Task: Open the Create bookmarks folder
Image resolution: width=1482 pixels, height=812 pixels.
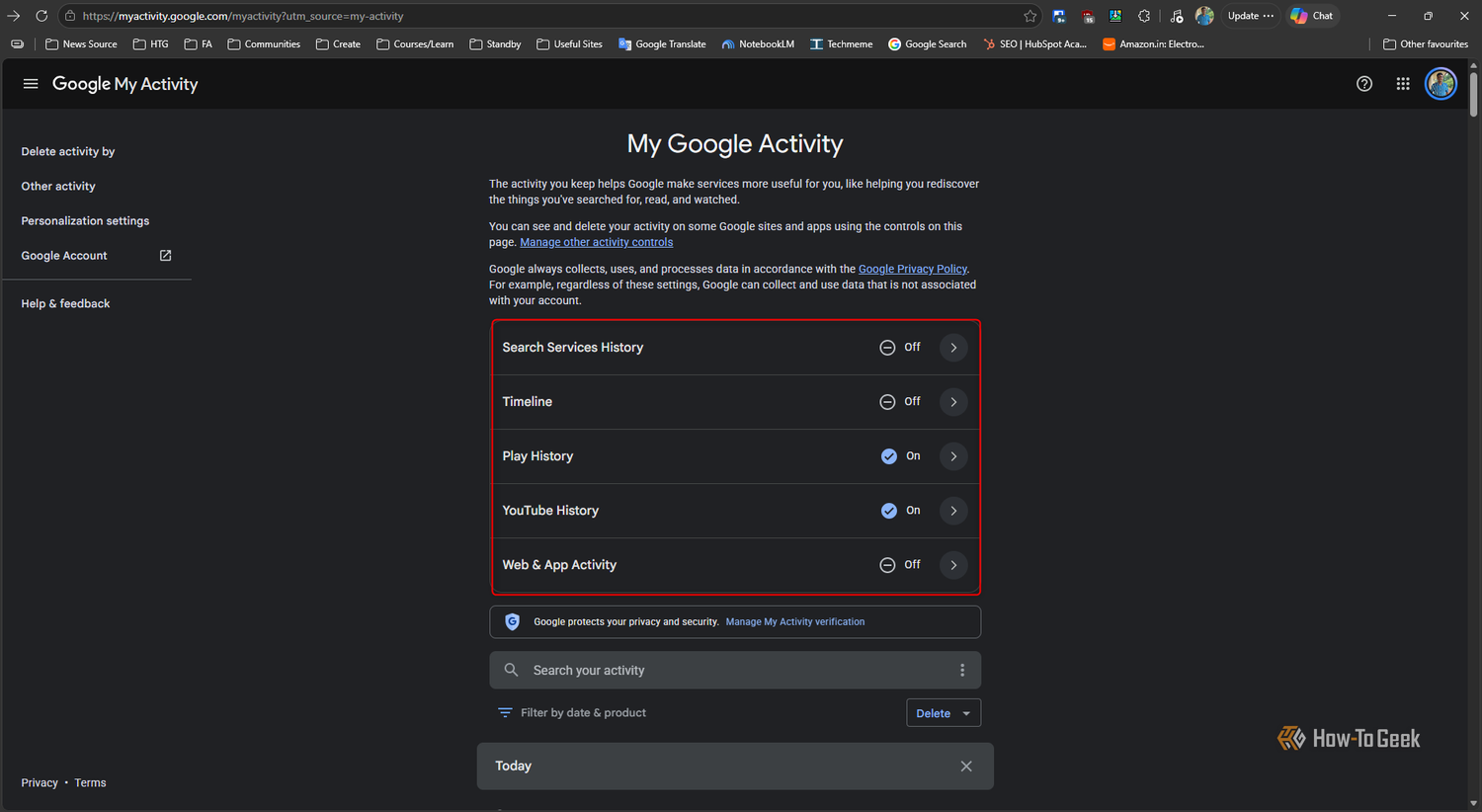Action: pyautogui.click(x=338, y=44)
